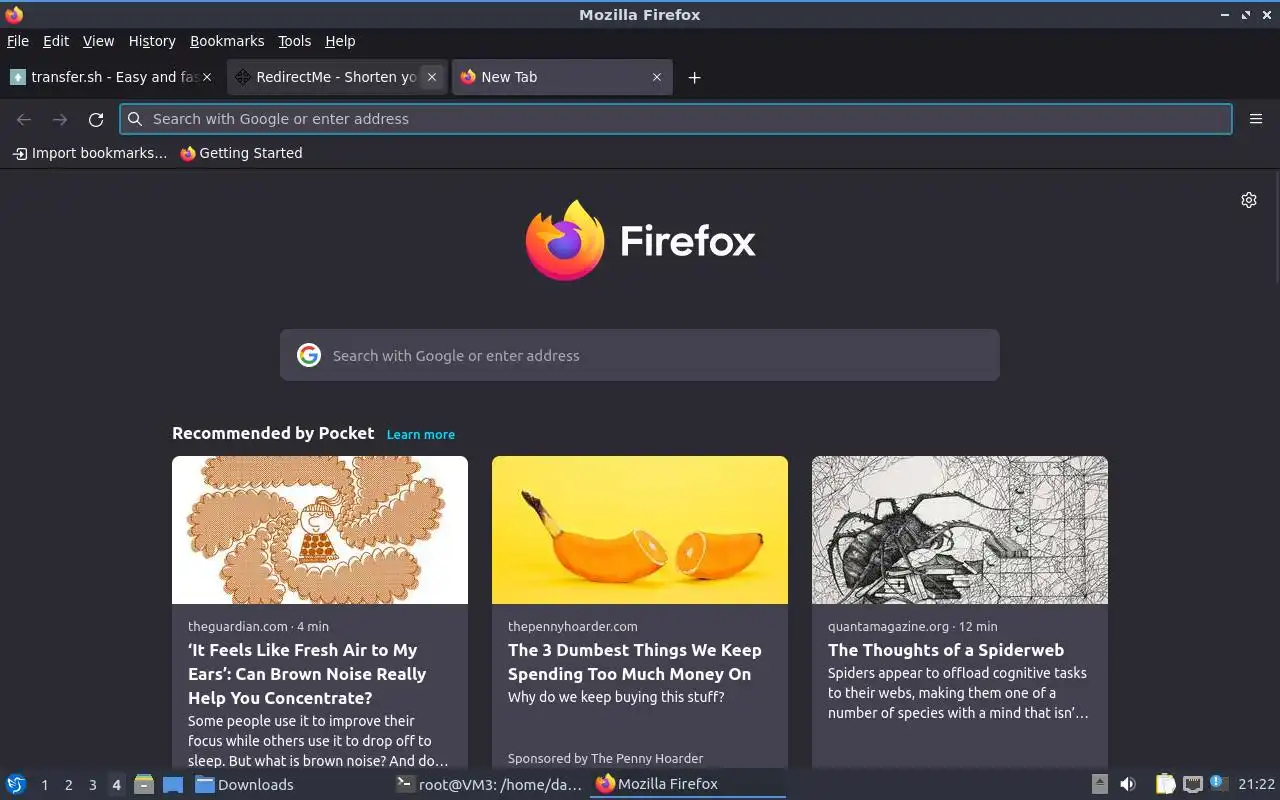
Task: Open the brown noise Guardian article headline
Action: click(307, 674)
